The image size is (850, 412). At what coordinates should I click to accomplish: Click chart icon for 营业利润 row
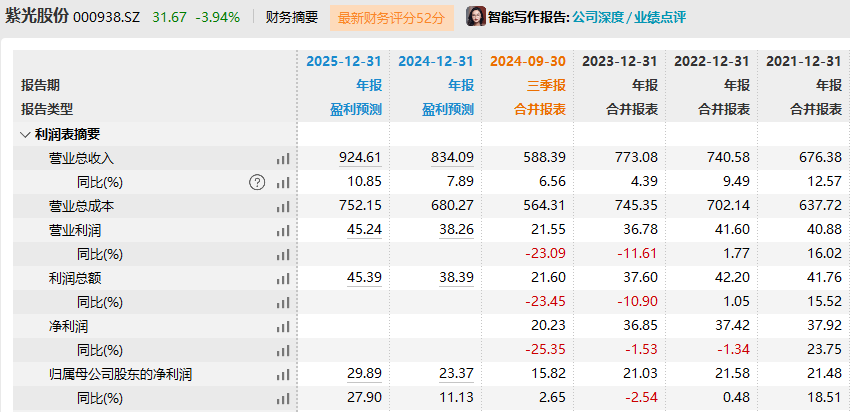click(283, 230)
